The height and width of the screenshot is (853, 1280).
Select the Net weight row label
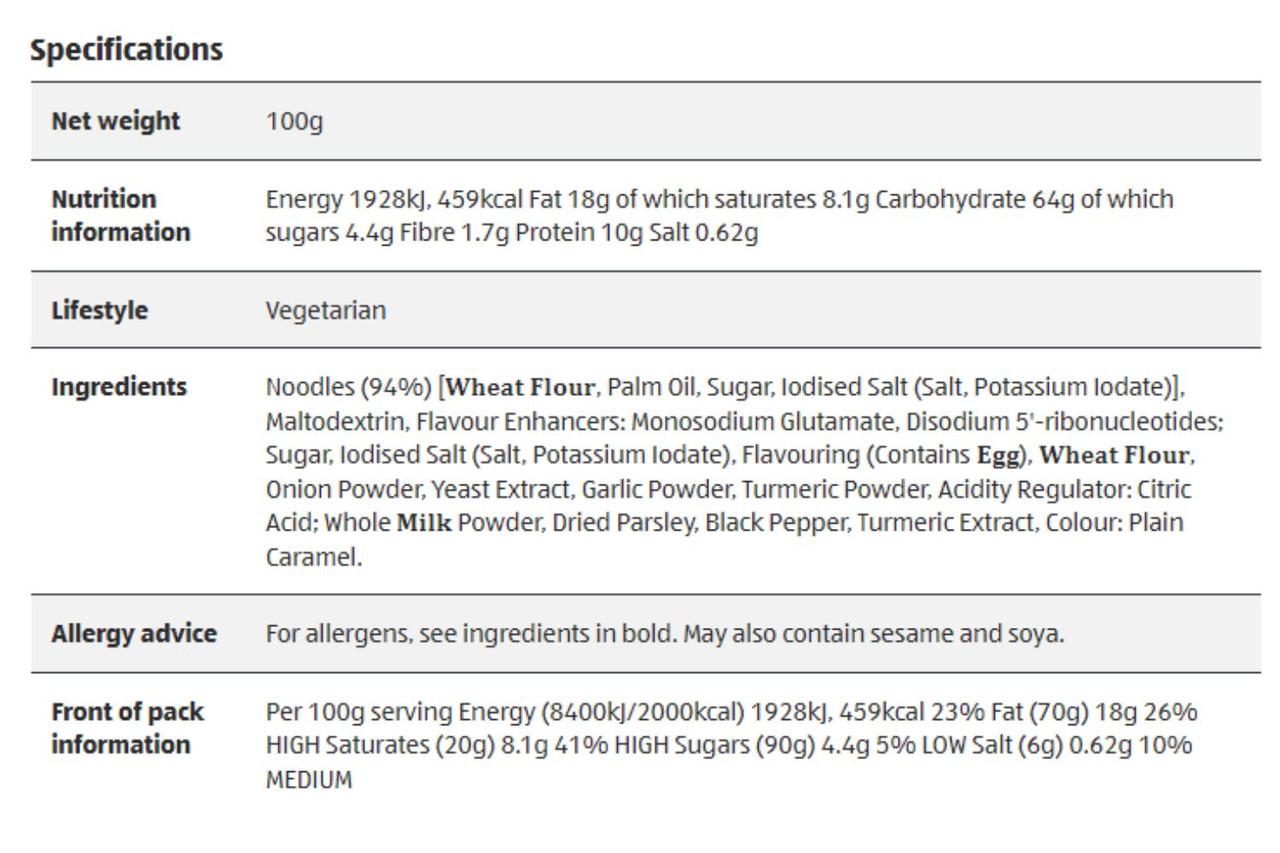point(116,121)
